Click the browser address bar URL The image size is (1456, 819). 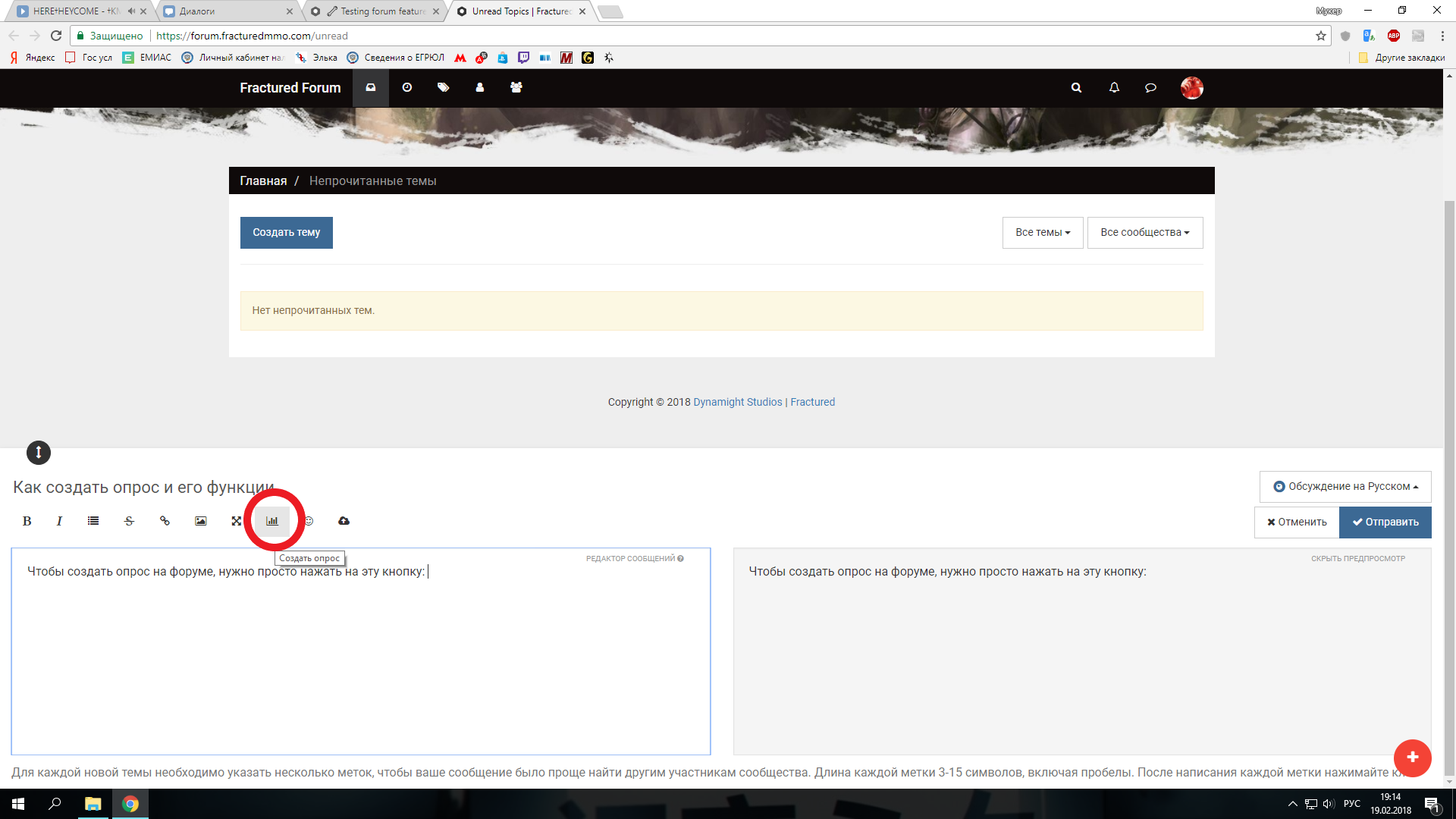(252, 36)
